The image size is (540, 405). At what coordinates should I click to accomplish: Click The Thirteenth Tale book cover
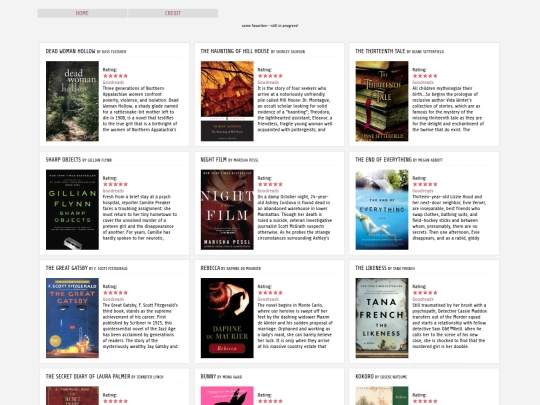[382, 101]
